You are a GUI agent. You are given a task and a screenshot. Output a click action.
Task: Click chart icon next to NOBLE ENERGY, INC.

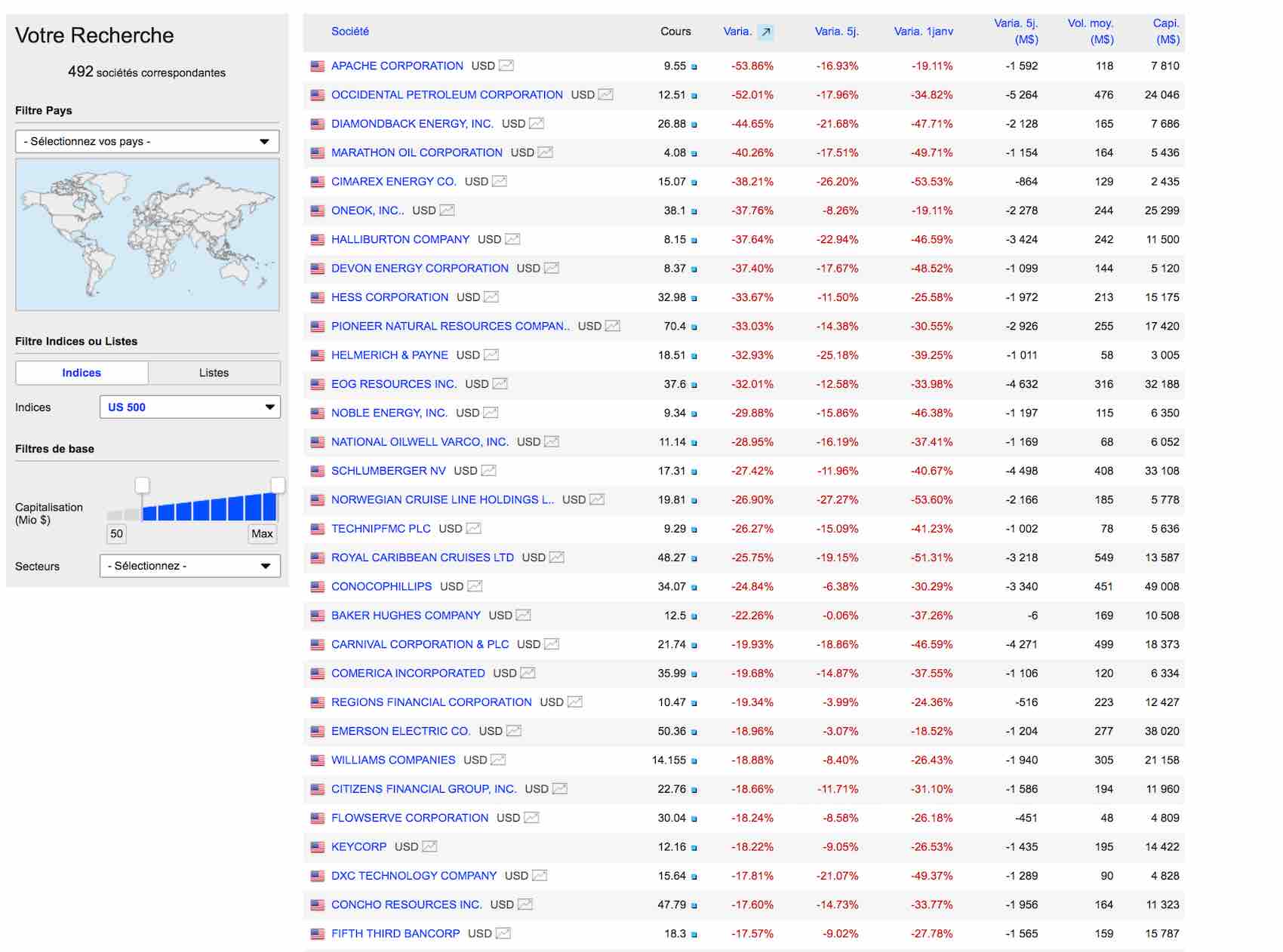click(491, 413)
